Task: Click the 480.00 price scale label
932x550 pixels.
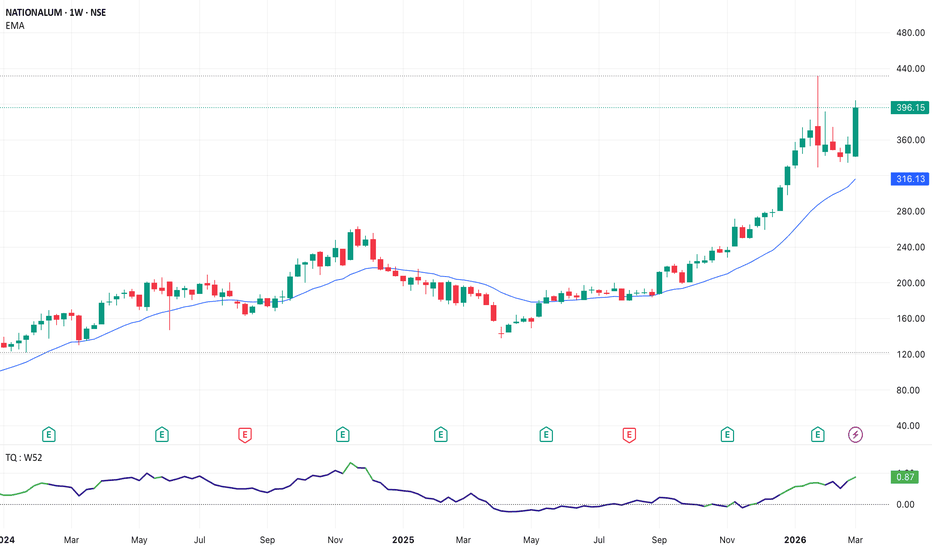Action: 911,33
